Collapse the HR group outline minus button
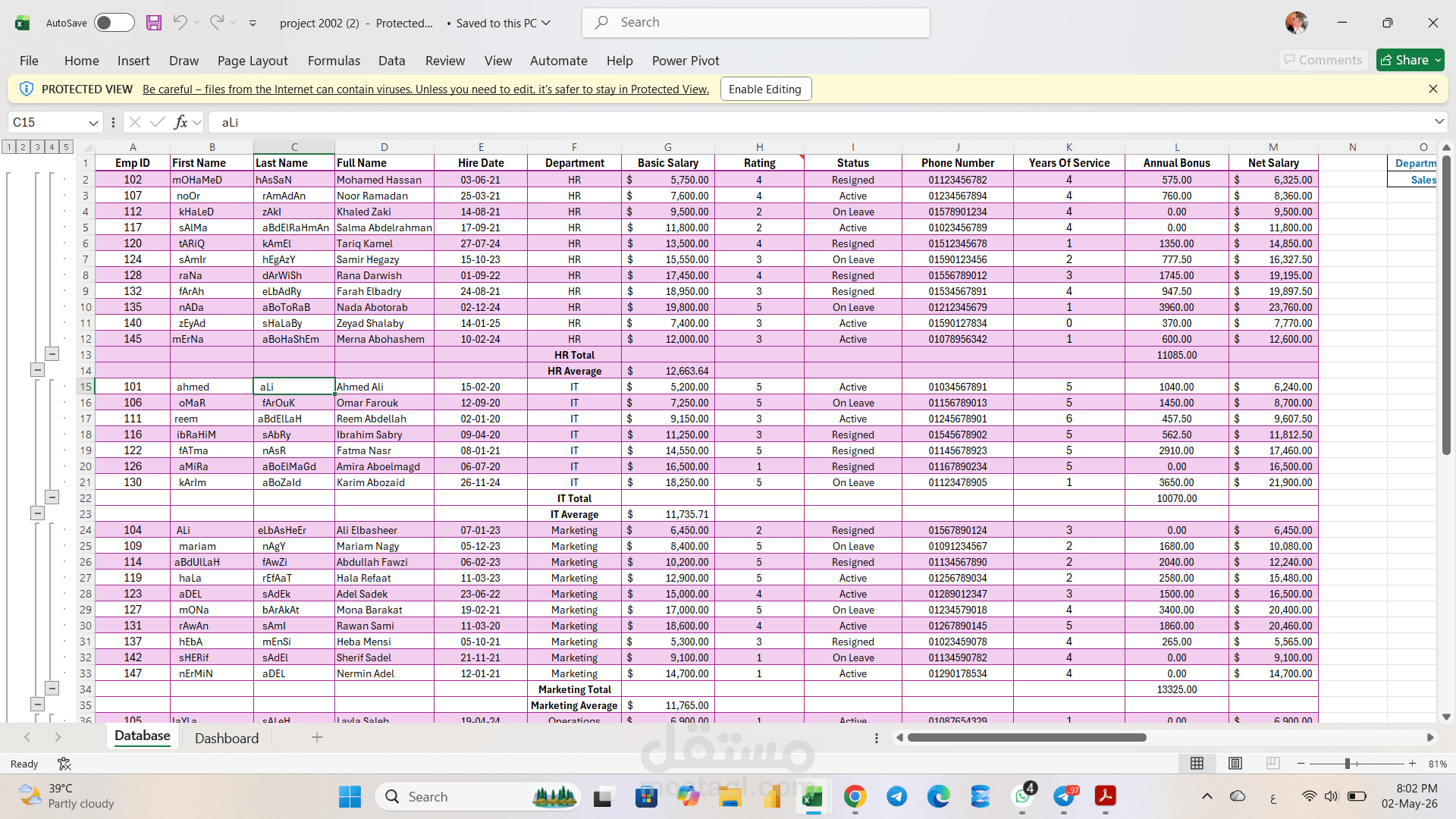1456x819 pixels. [x=52, y=354]
